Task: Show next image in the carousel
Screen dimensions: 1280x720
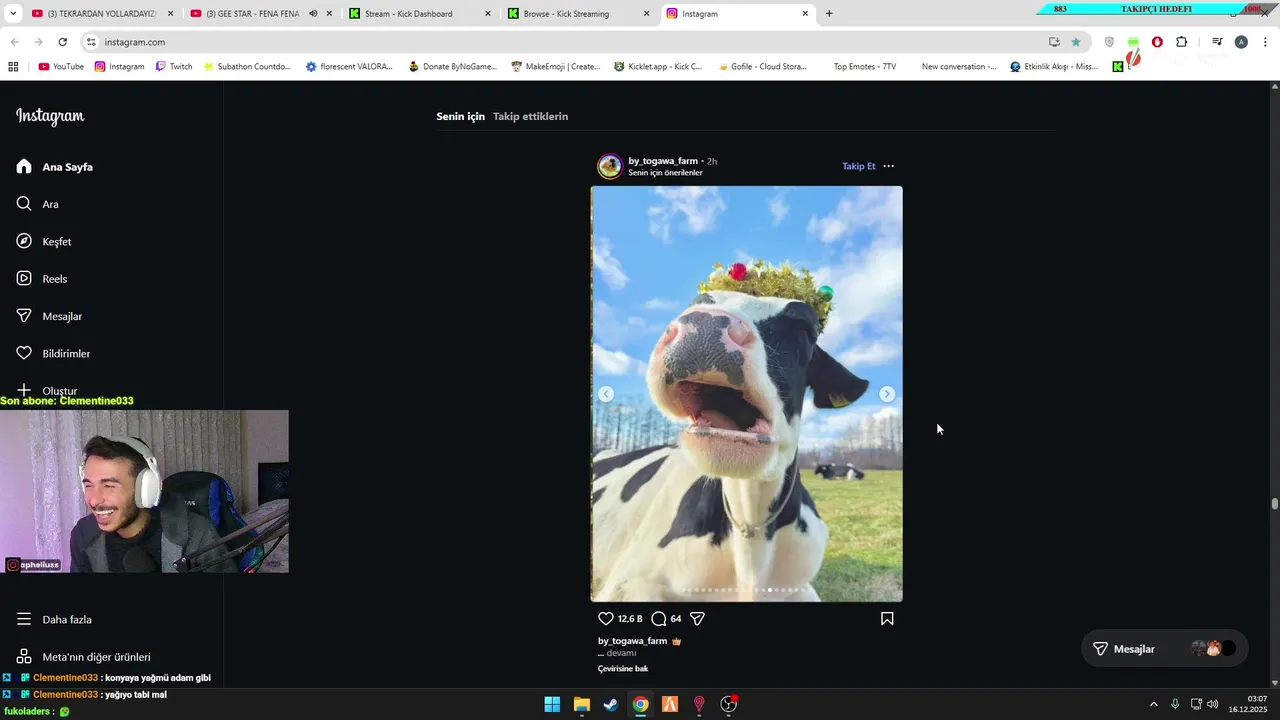Action: tap(887, 394)
